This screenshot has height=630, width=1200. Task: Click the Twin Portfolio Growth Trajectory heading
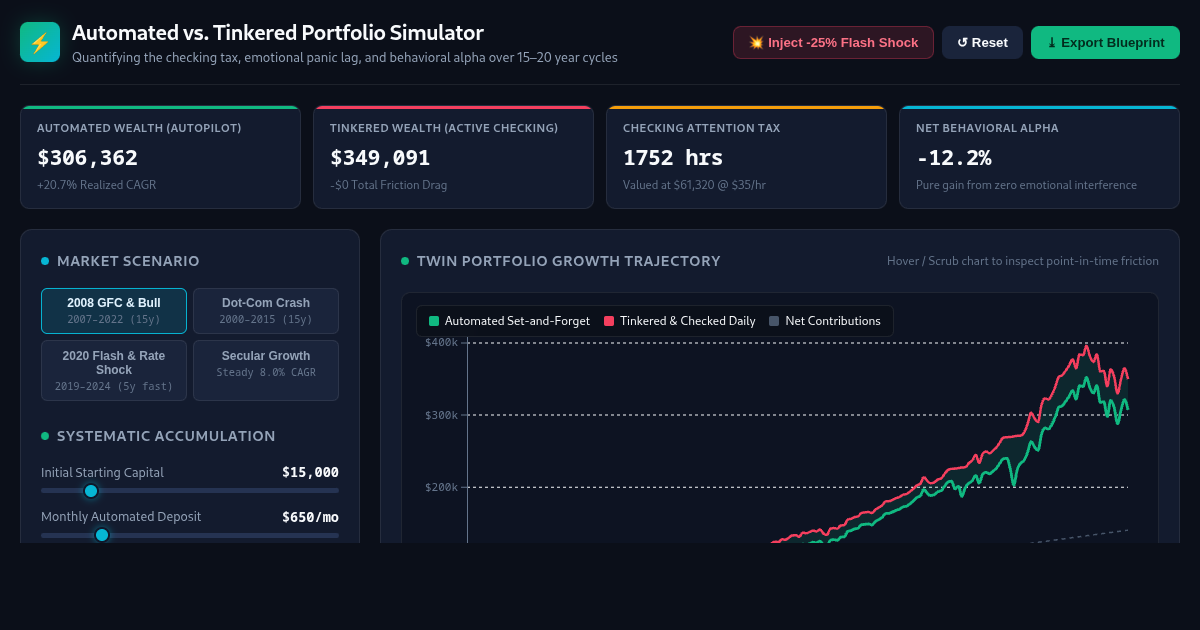pos(569,261)
